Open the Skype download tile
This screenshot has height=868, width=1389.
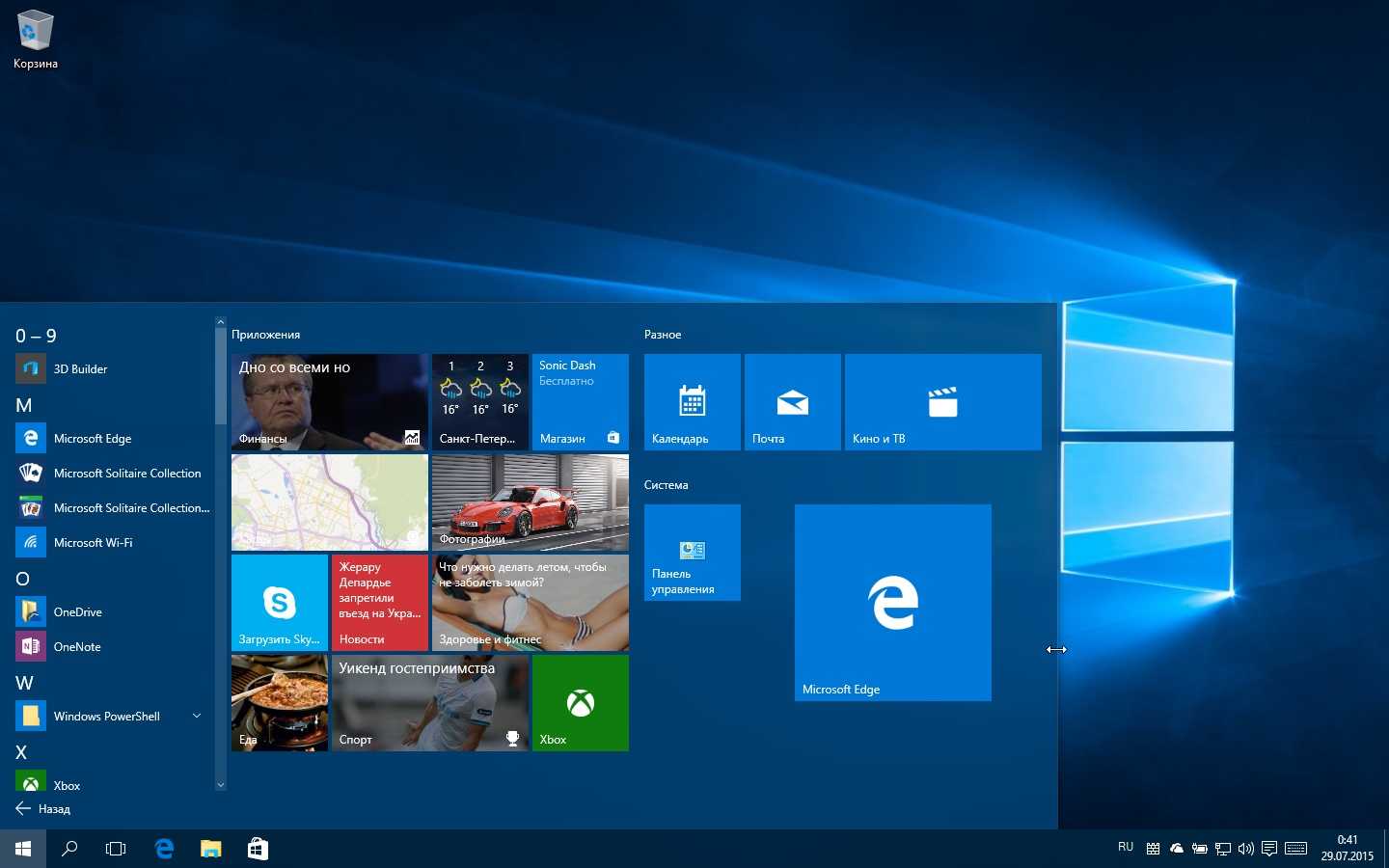[x=279, y=602]
